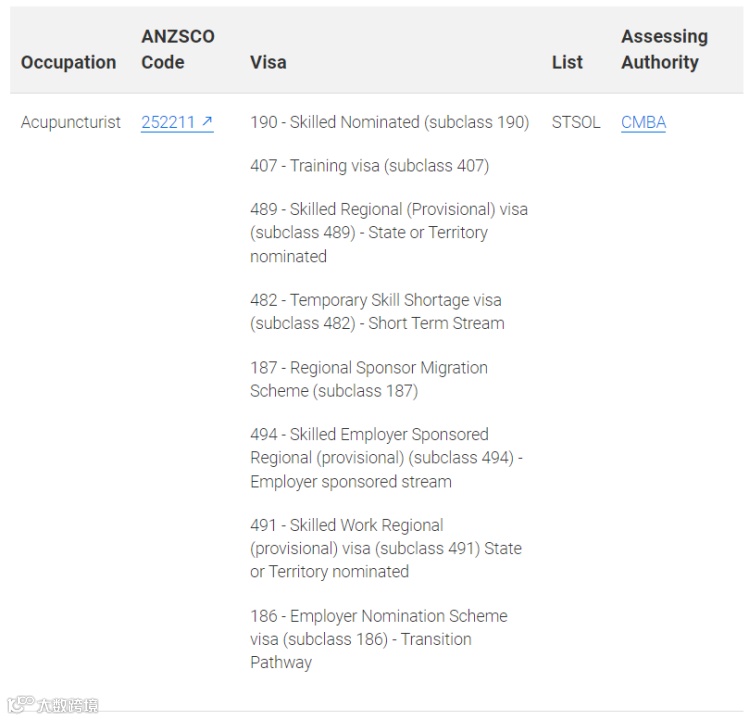Screen dimensions: 749x720
Task: Click the 494 Skilled Employer Sponsored entry
Action: point(386,458)
